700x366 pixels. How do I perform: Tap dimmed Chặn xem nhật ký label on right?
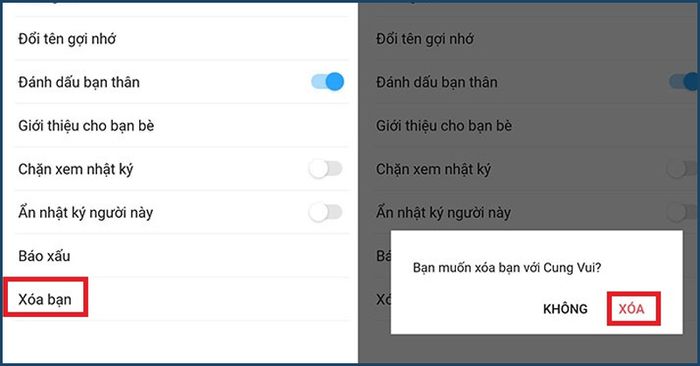433,169
